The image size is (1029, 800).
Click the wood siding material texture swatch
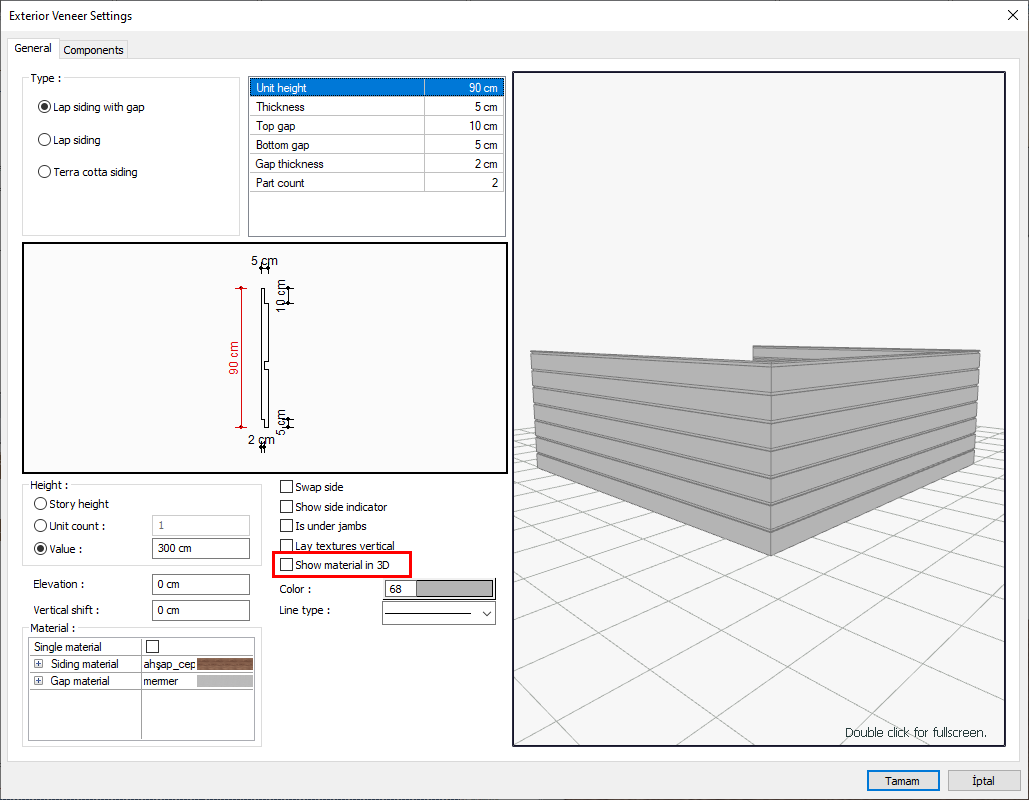pyautogui.click(x=225, y=664)
